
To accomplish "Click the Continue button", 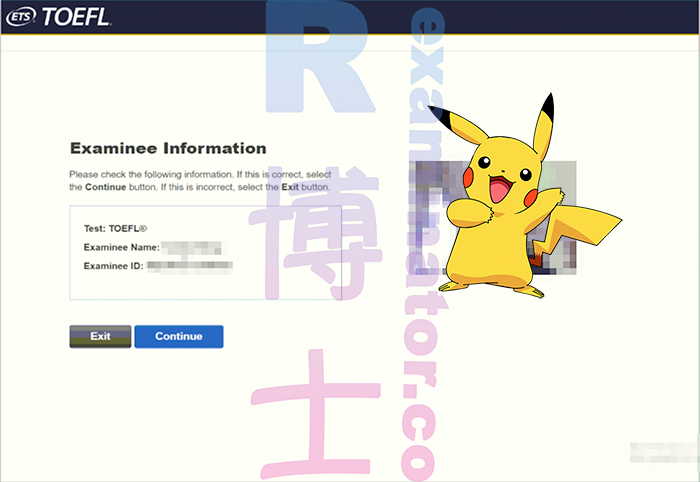I will [179, 337].
